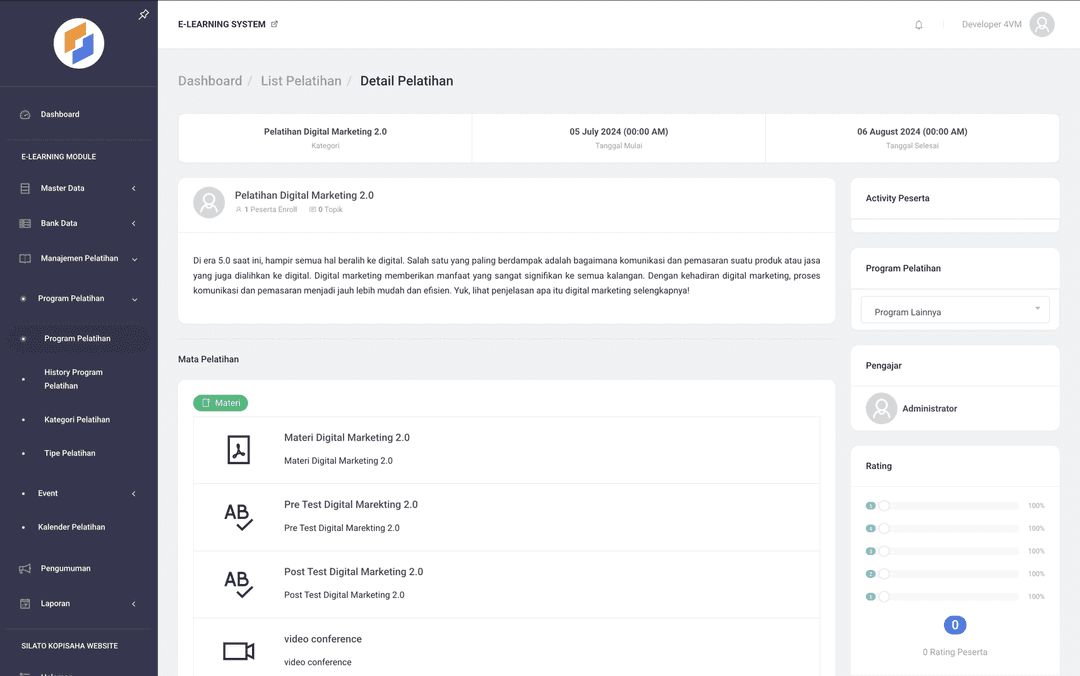Go to List Pelatihan breadcrumb link
The image size is (1080, 676).
[301, 81]
